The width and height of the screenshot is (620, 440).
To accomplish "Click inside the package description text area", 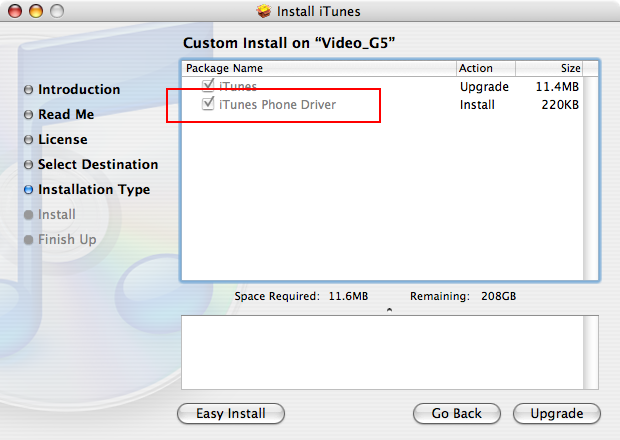I will tap(382, 352).
